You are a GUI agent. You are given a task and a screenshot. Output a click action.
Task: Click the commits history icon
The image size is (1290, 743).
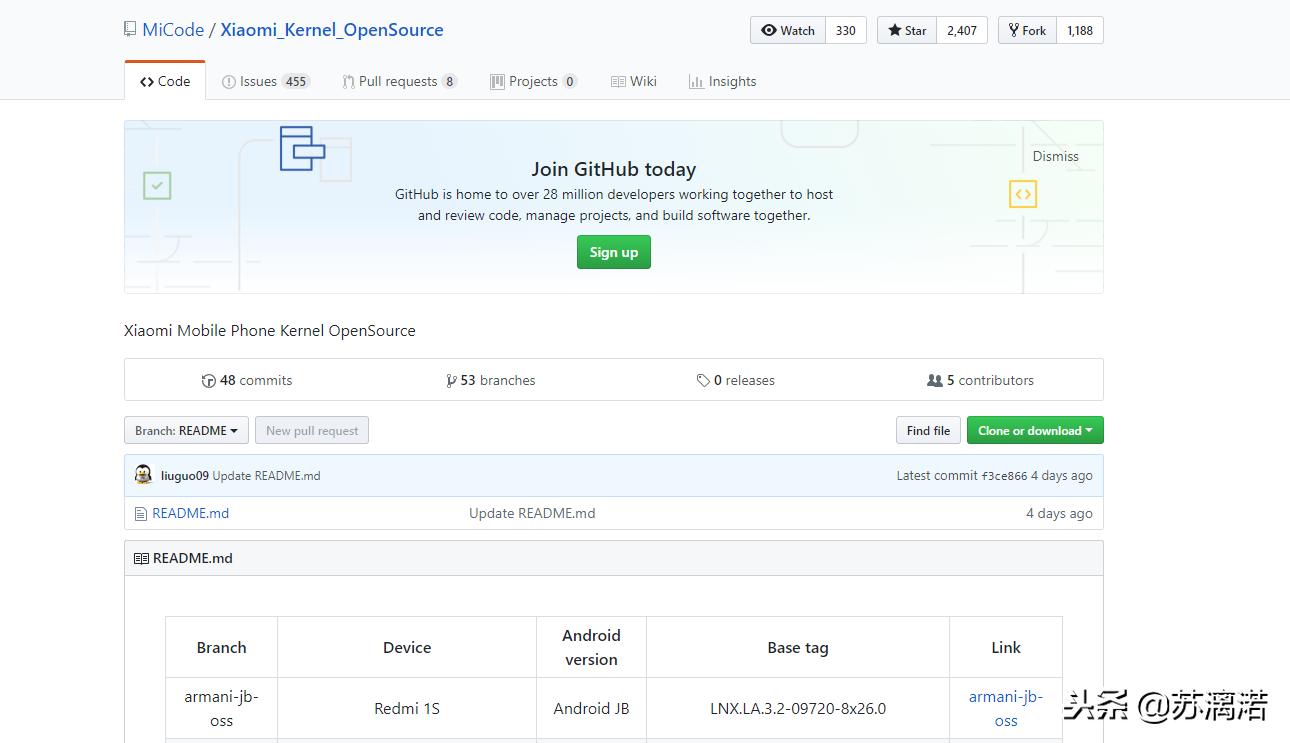[209, 381]
